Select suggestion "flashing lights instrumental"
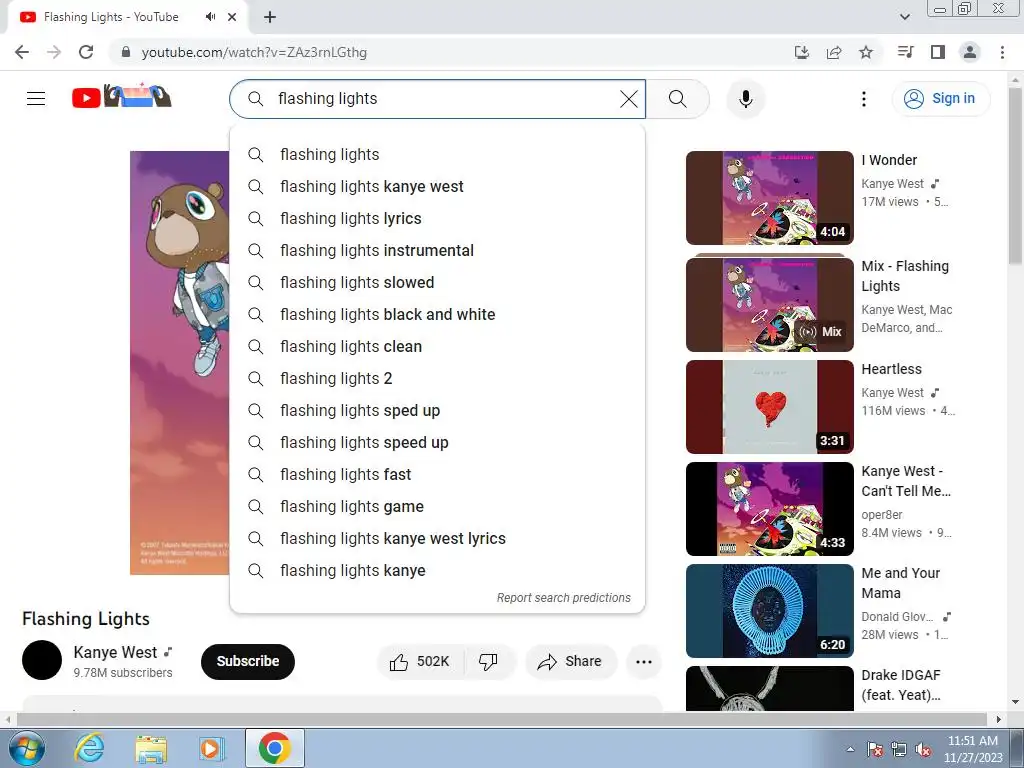Viewport: 1024px width, 768px height. (x=438, y=251)
